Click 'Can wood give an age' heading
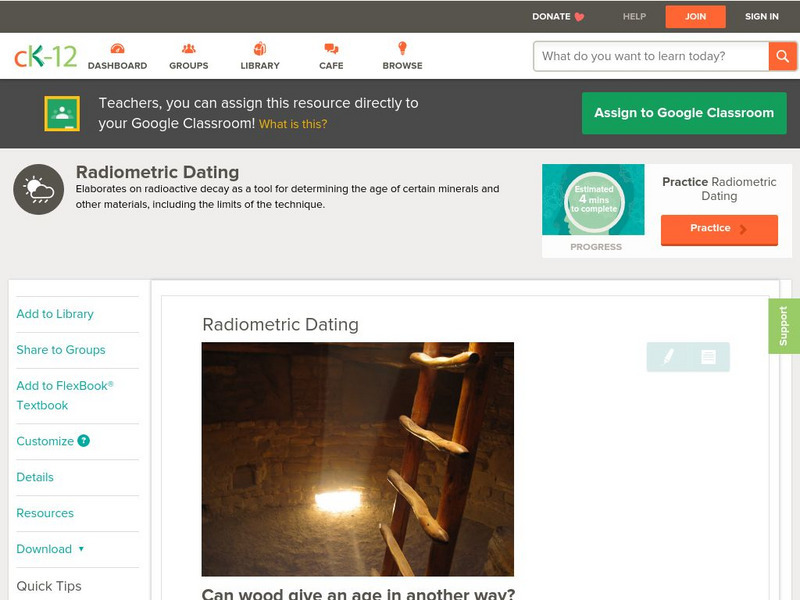This screenshot has width=800, height=600. 358,594
